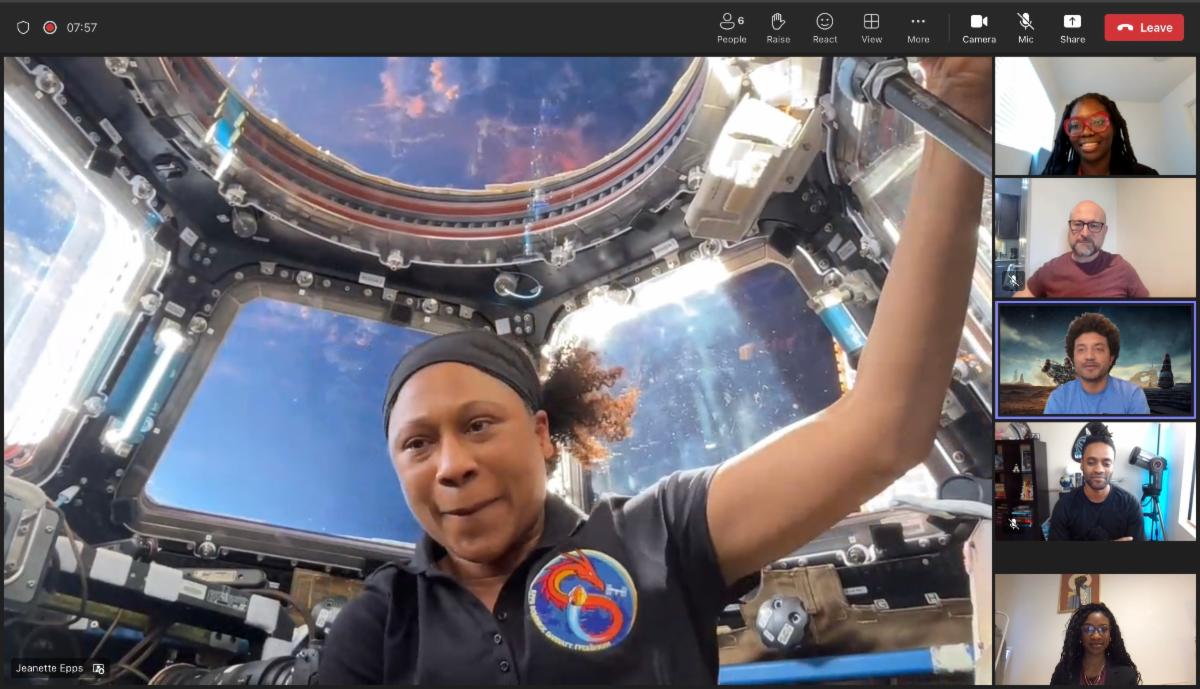Click the icon beside Jeanette Epps' name
The height and width of the screenshot is (689, 1200).
(98, 668)
